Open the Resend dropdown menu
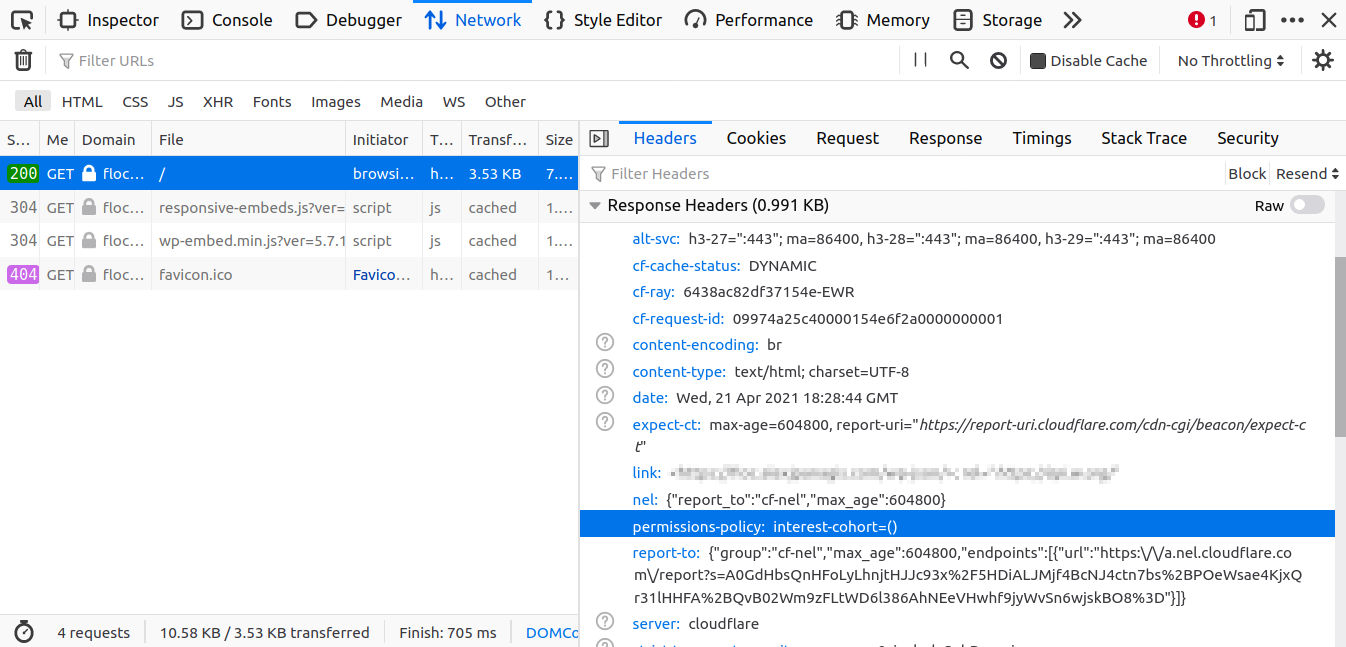Image resolution: width=1346 pixels, height=647 pixels. (1307, 174)
